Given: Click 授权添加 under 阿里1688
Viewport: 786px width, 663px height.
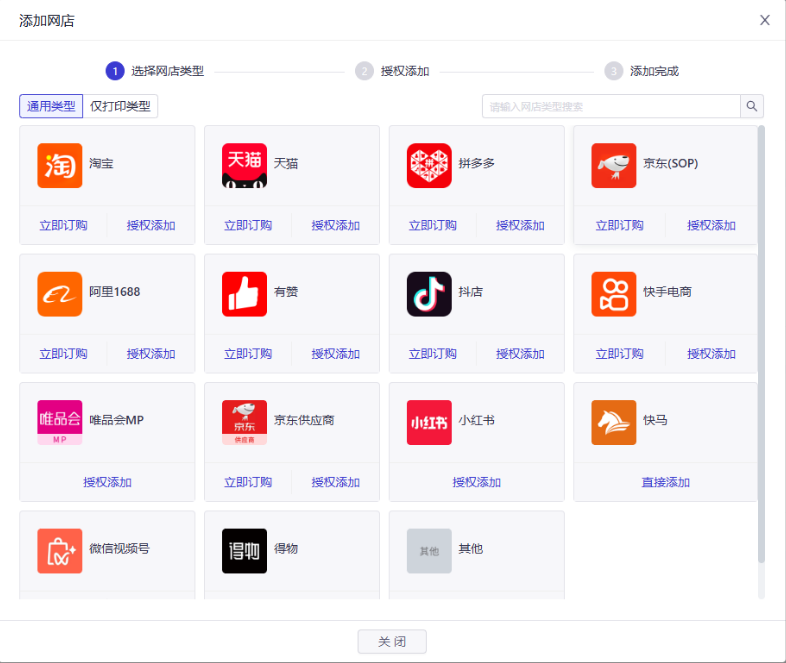Looking at the screenshot, I should click(x=151, y=354).
